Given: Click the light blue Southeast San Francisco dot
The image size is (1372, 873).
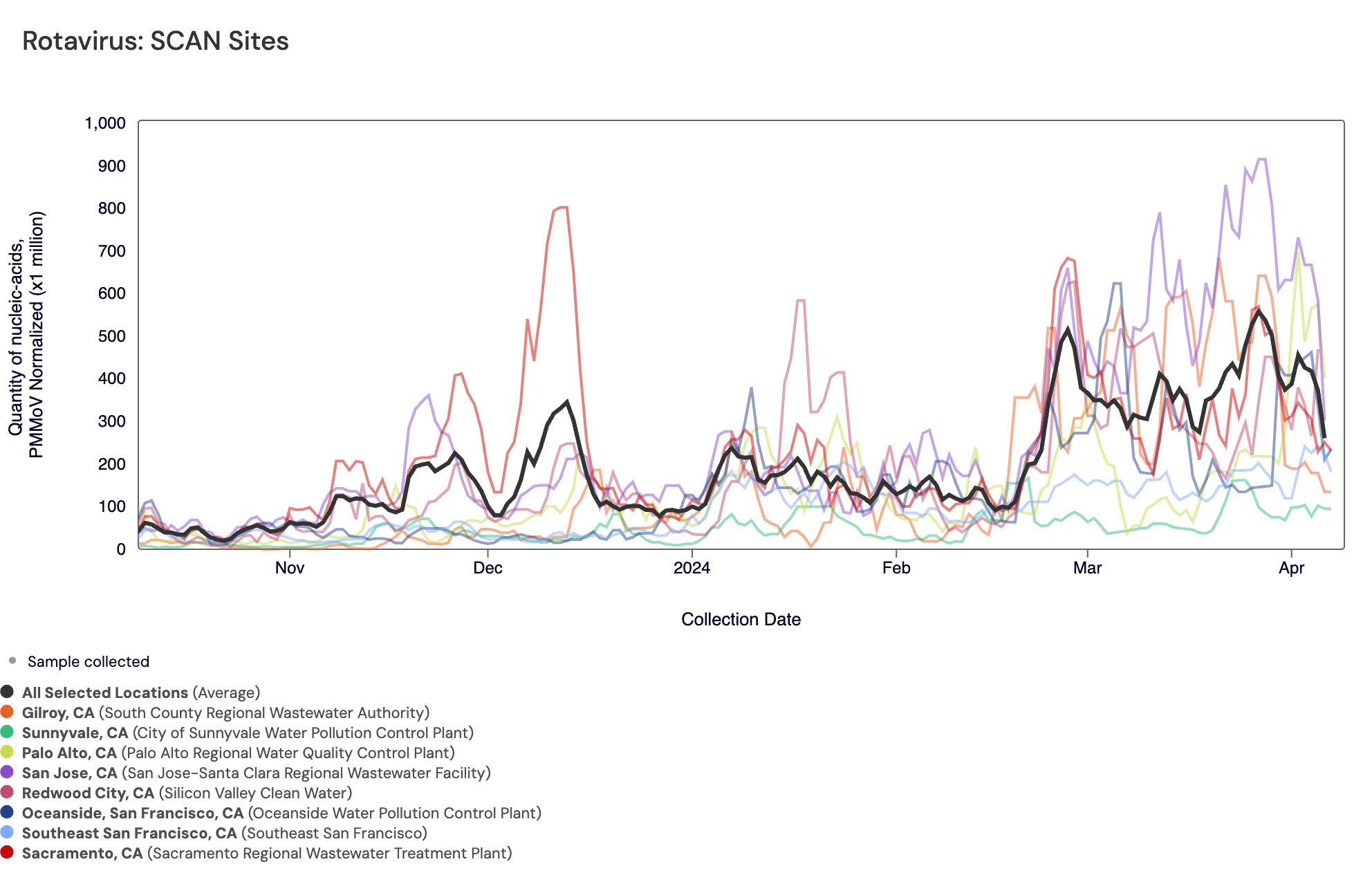Looking at the screenshot, I should tap(7, 832).
